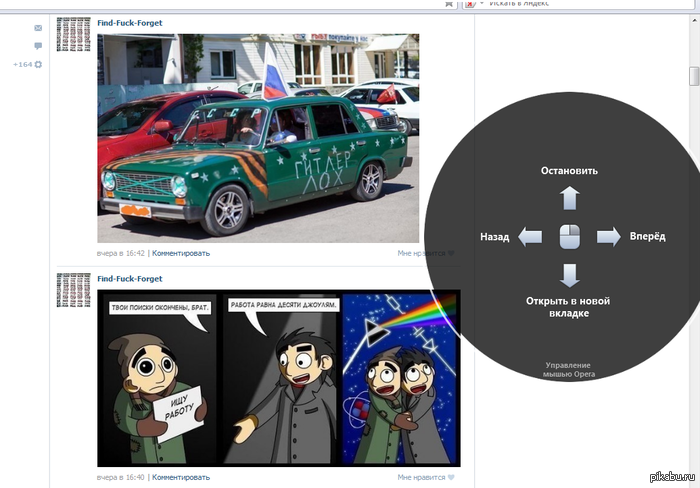Like the comic post via 'Мне нравится'
Viewport: 700px width, 488px height.
pyautogui.click(x=425, y=478)
